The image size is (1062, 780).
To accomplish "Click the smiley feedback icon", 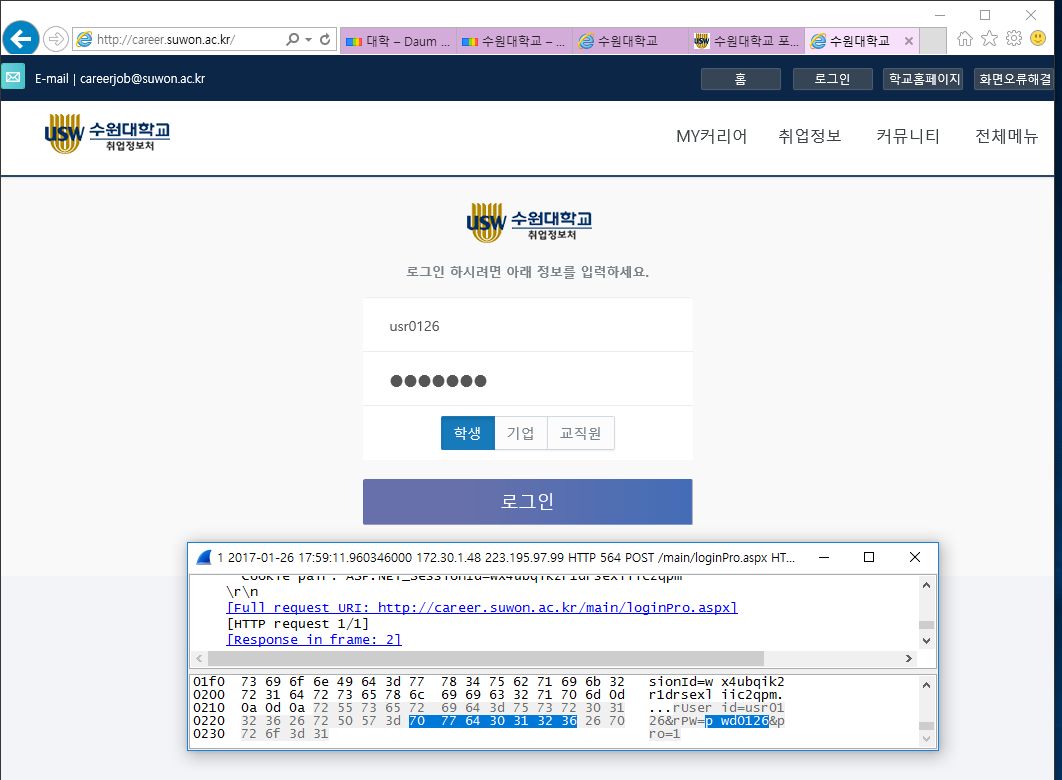I will pyautogui.click(x=1038, y=39).
